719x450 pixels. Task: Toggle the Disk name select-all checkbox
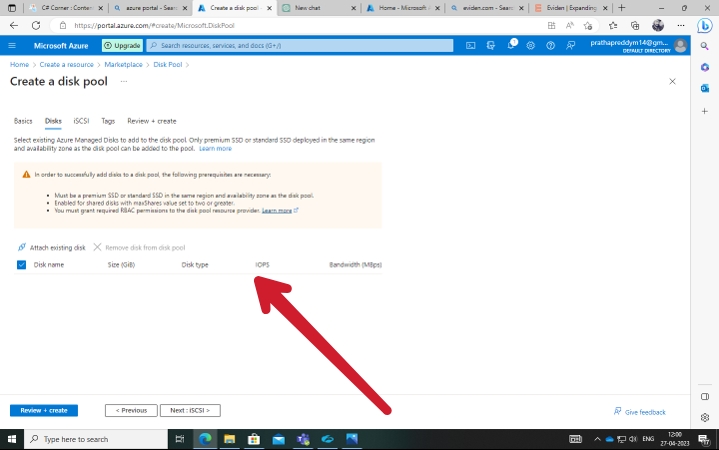[22, 265]
